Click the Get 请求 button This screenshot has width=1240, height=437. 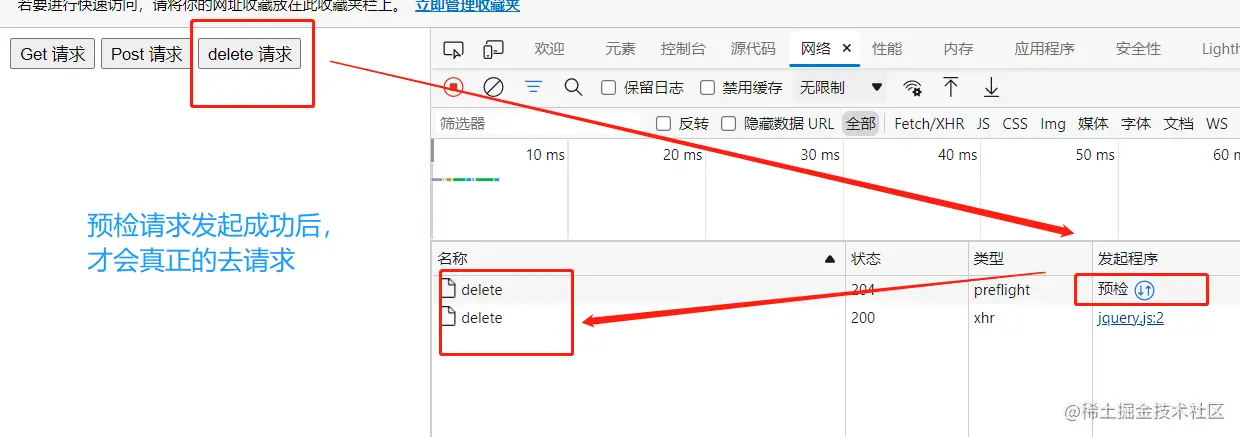coord(53,54)
